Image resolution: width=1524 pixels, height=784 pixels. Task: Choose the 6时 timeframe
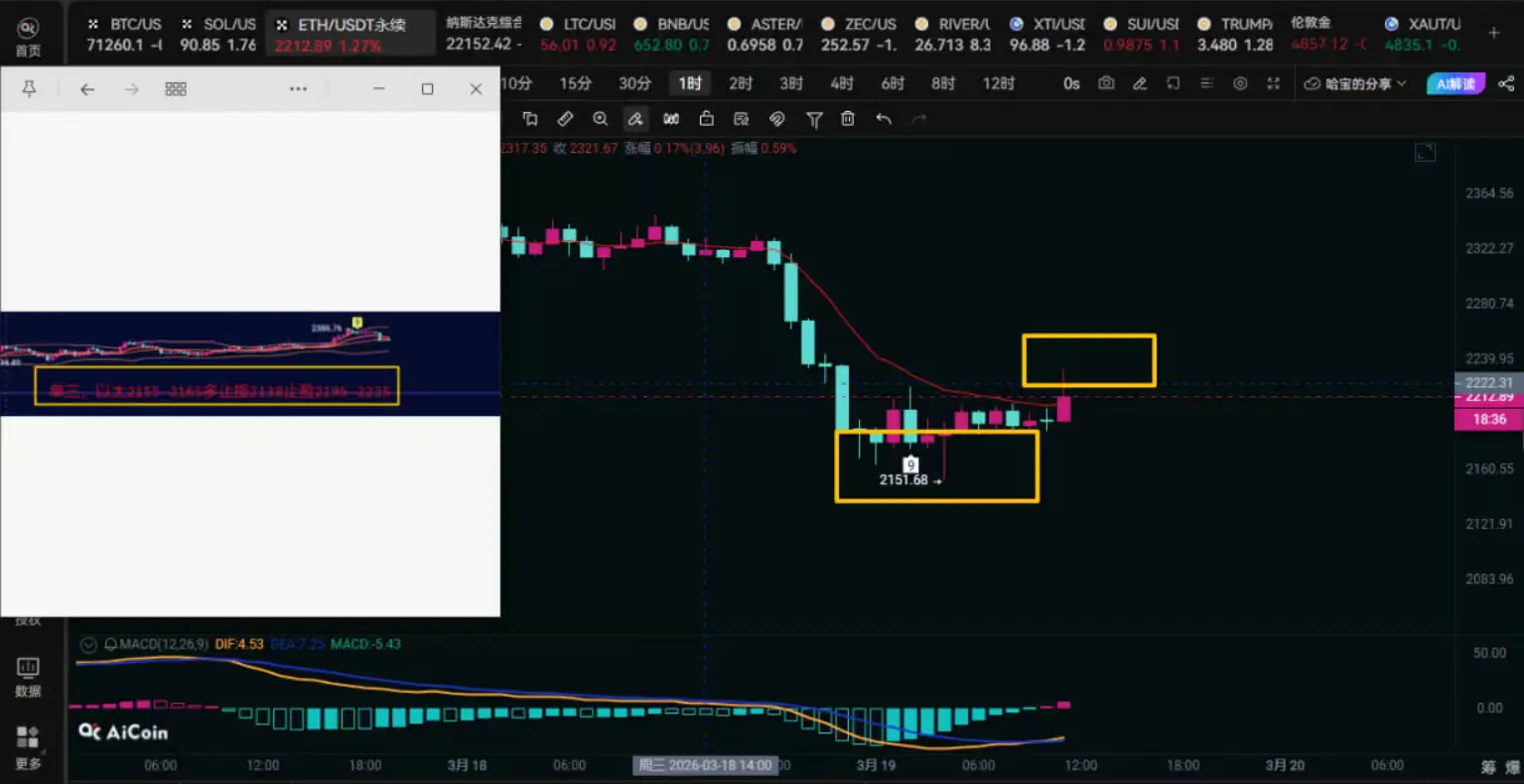coord(893,83)
